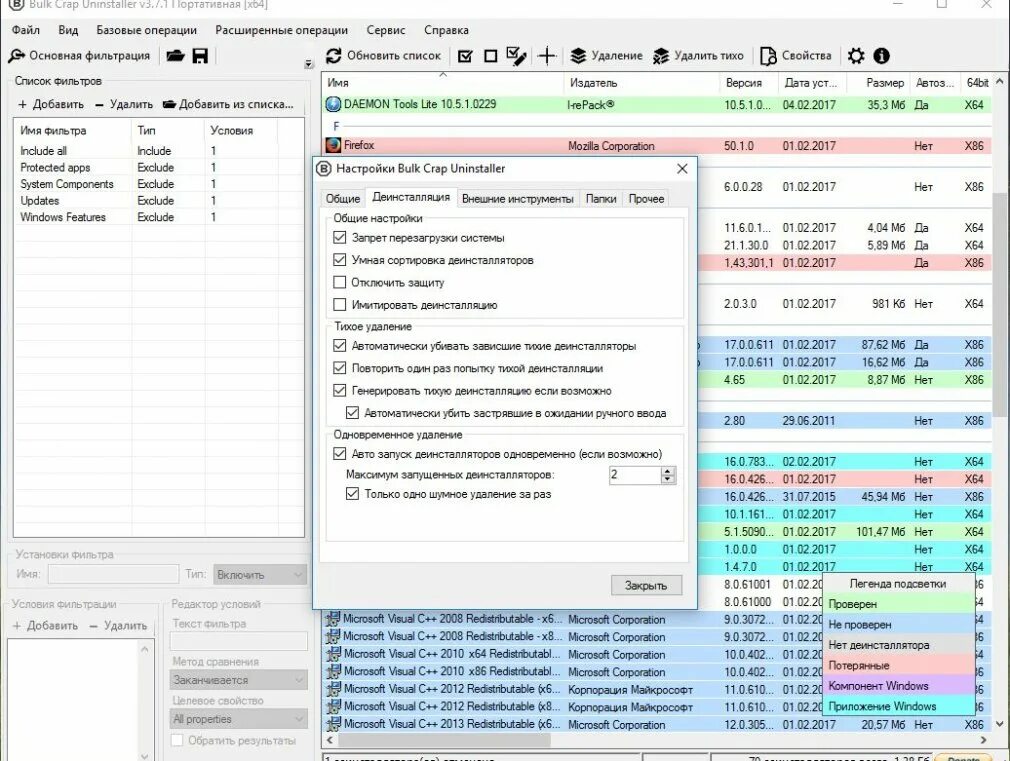Open the Вид menu
Viewport: 1010px width, 761px height.
coord(68,30)
